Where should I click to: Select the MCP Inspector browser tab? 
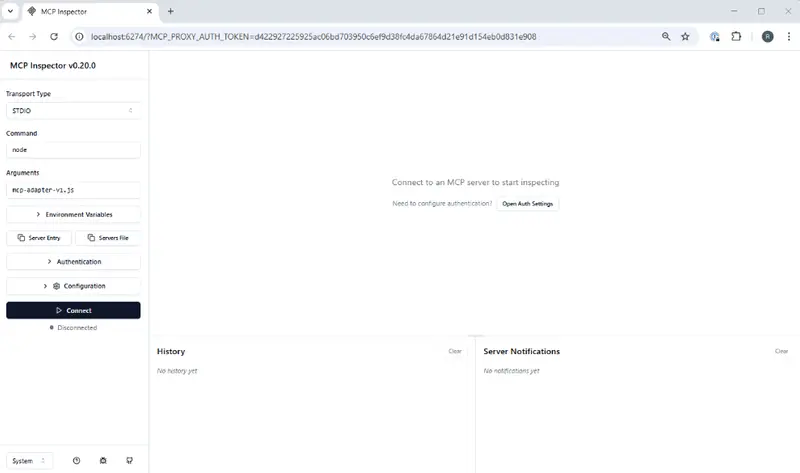click(89, 12)
